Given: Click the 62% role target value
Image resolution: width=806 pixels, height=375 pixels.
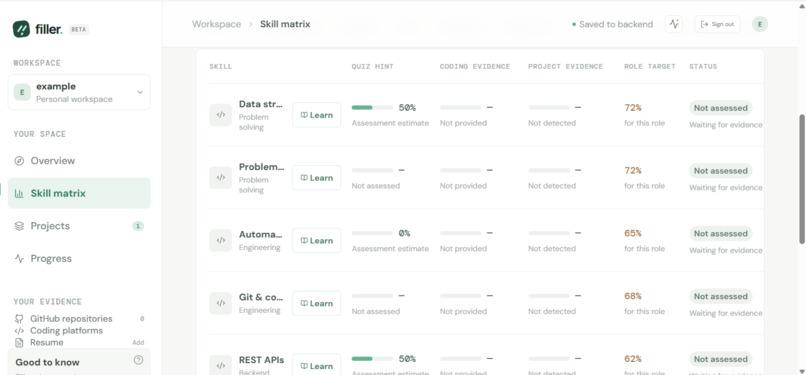Looking at the screenshot, I should pos(633,359).
